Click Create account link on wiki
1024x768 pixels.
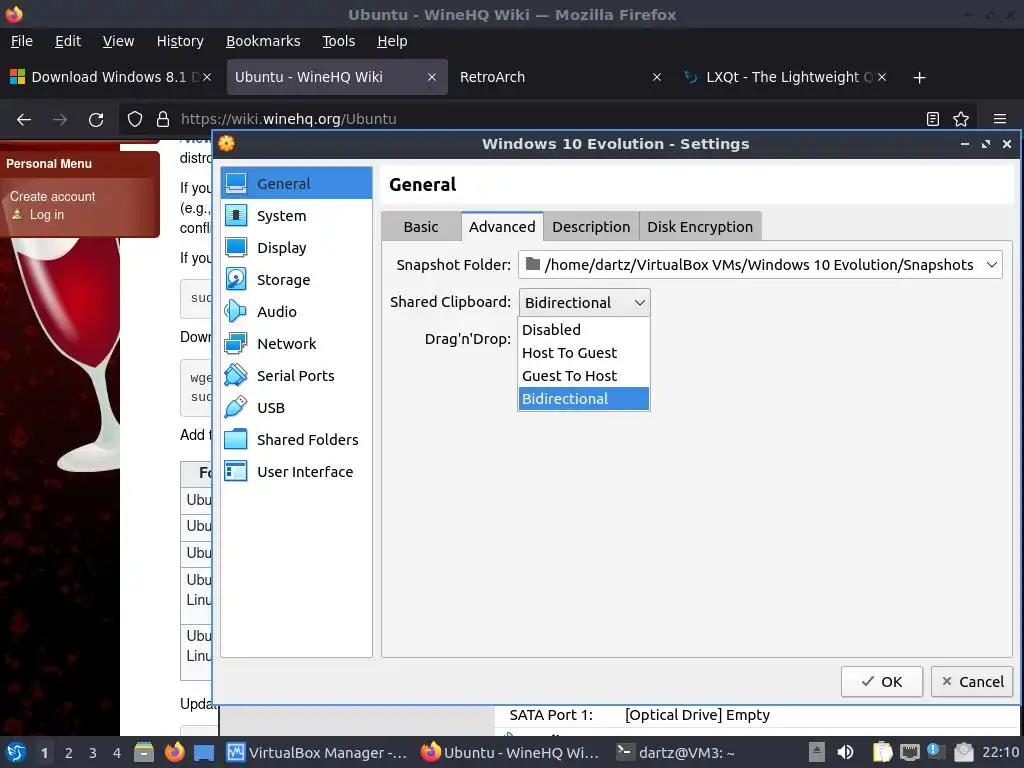pos(52,197)
